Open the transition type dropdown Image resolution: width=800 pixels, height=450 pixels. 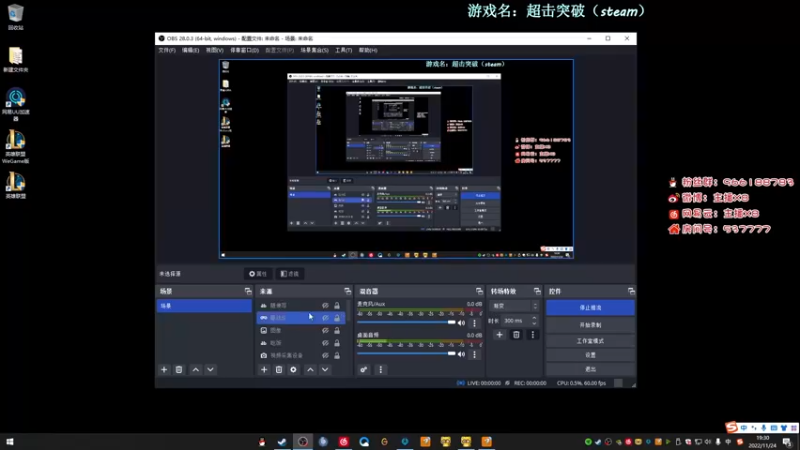[x=514, y=306]
